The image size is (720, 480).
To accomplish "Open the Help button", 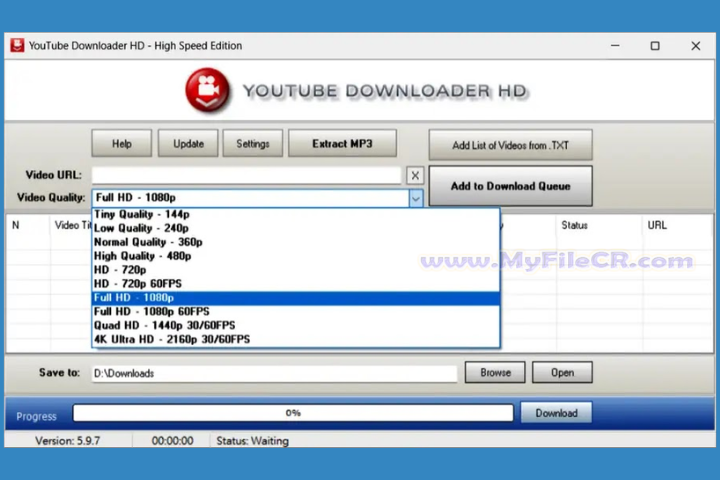I will 122,144.
